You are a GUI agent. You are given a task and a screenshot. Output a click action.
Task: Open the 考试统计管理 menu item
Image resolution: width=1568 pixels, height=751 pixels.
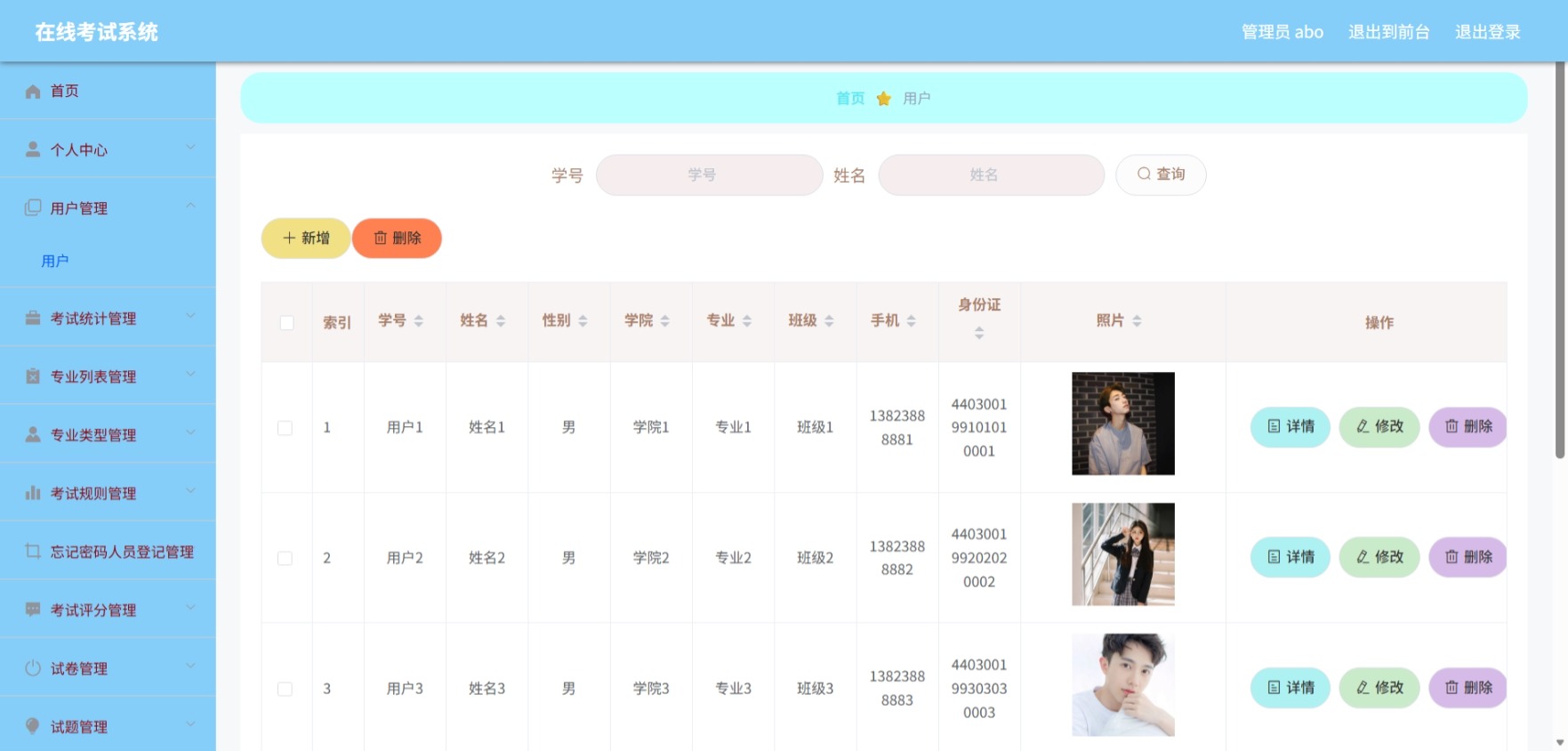click(x=108, y=318)
